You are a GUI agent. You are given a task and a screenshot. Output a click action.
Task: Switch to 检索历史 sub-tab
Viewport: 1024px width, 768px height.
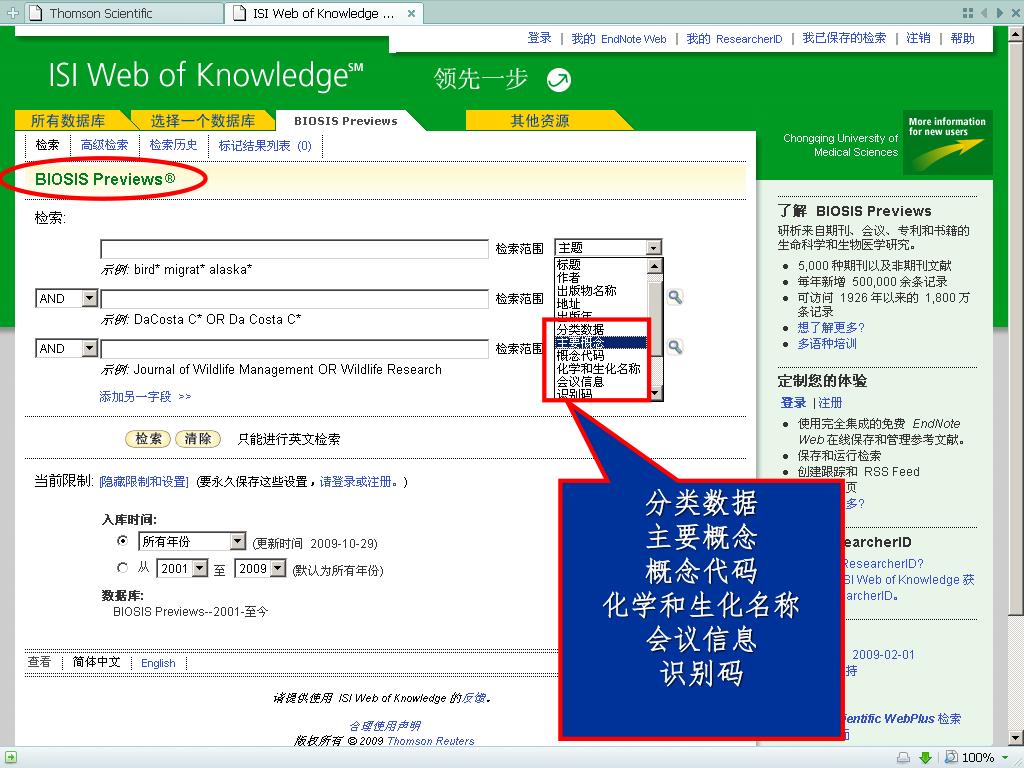173,145
